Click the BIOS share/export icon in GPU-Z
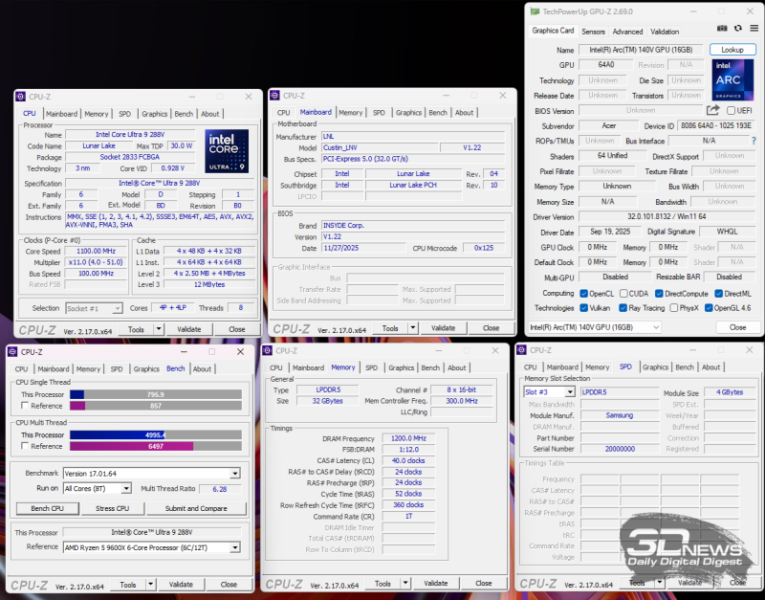 tap(713, 110)
